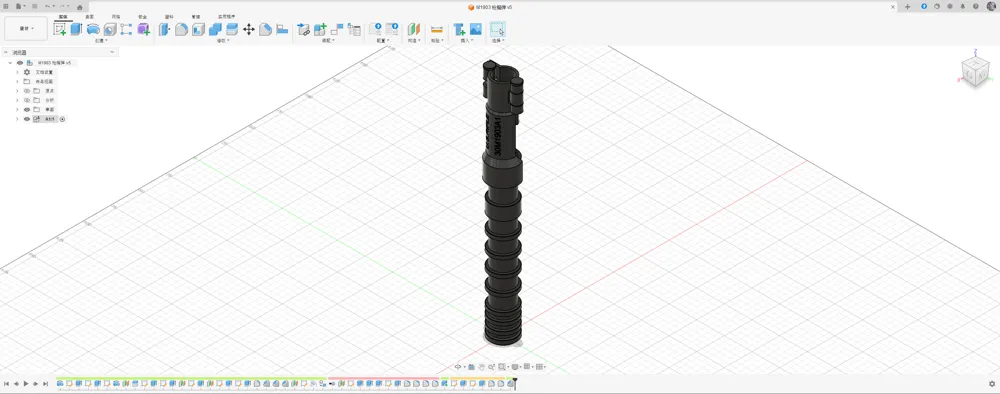
Task: Click the Insert Image icon
Action: [475, 29]
